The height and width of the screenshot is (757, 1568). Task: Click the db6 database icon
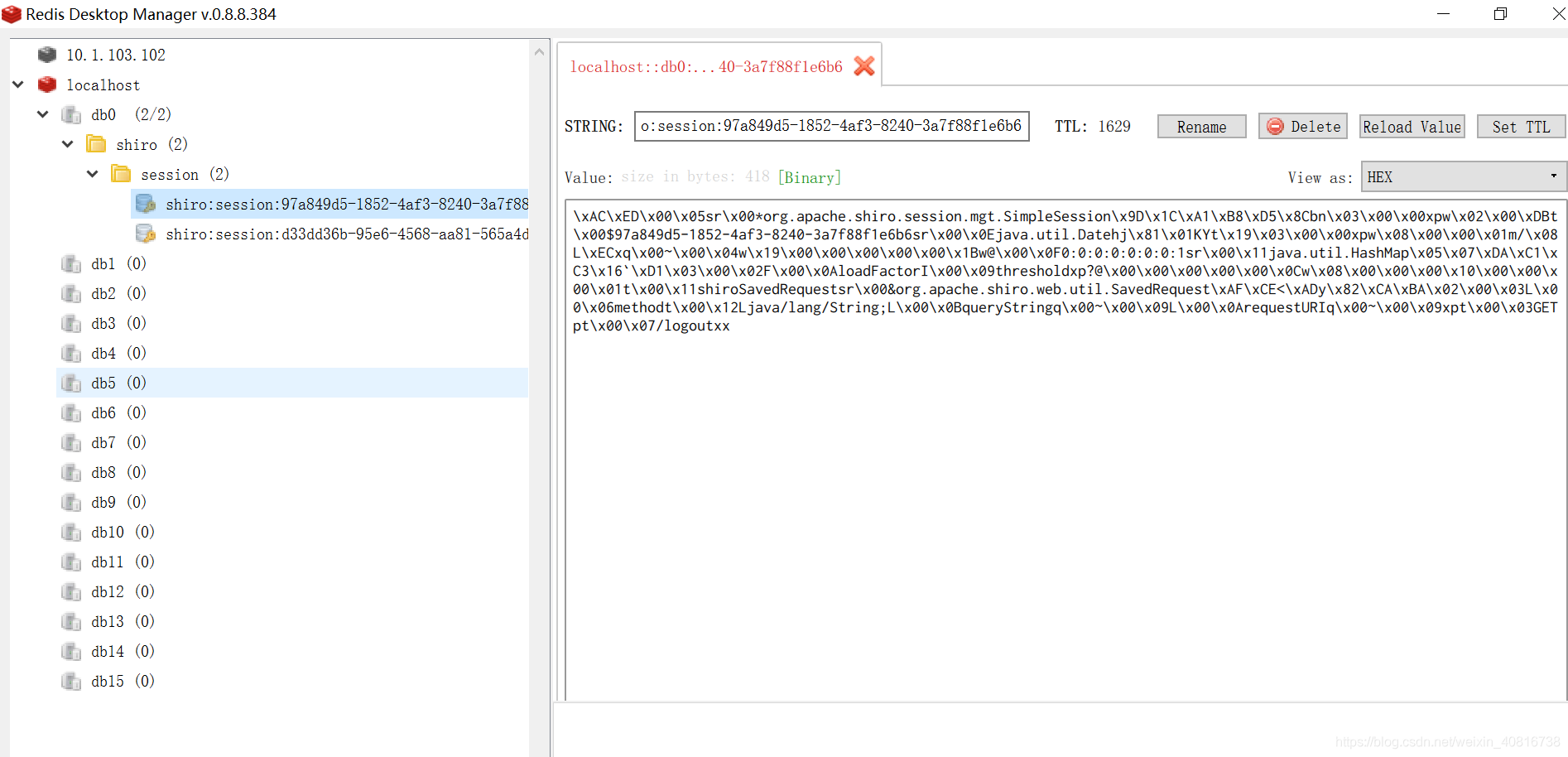coord(71,412)
